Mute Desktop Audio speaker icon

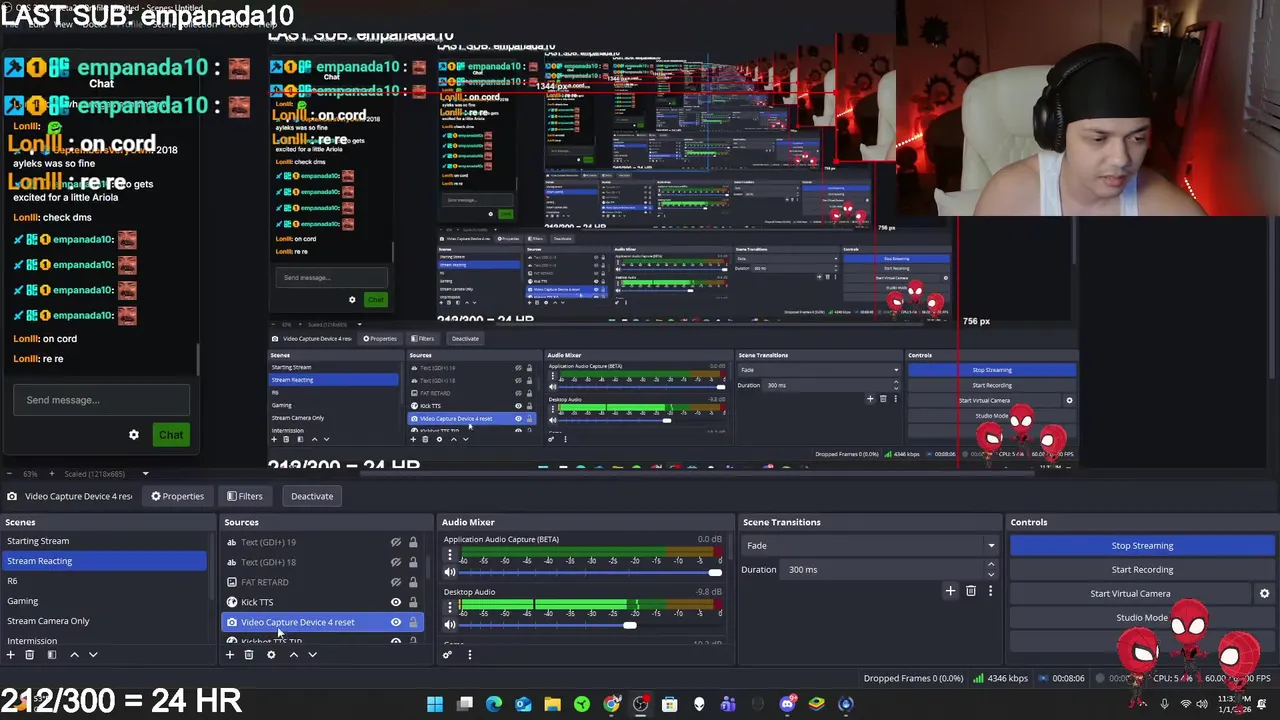point(450,625)
